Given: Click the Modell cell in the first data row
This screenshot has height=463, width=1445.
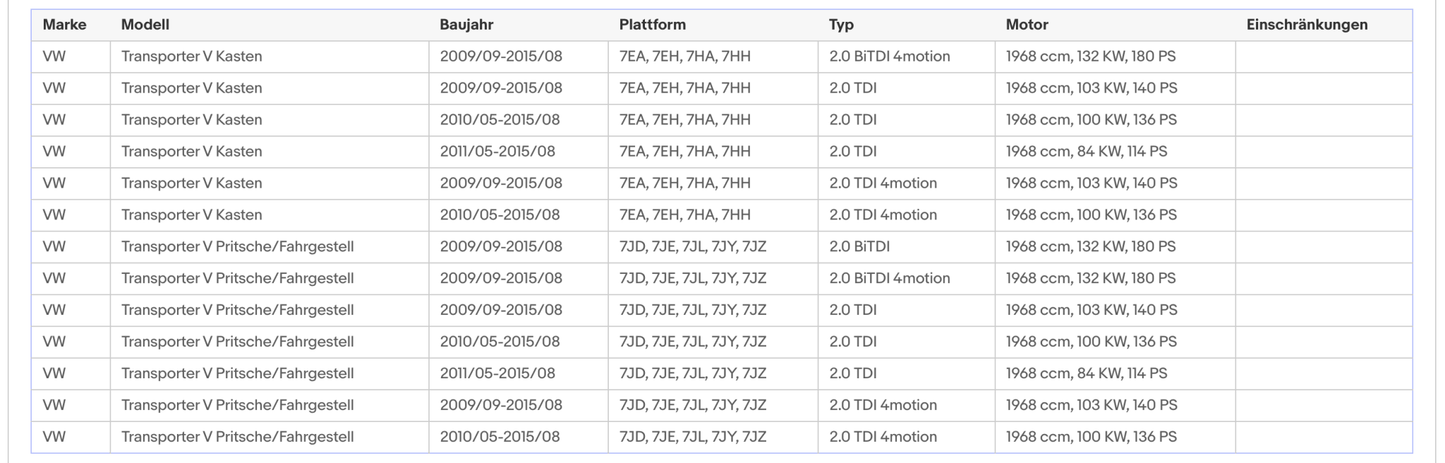Looking at the screenshot, I should [x=192, y=57].
